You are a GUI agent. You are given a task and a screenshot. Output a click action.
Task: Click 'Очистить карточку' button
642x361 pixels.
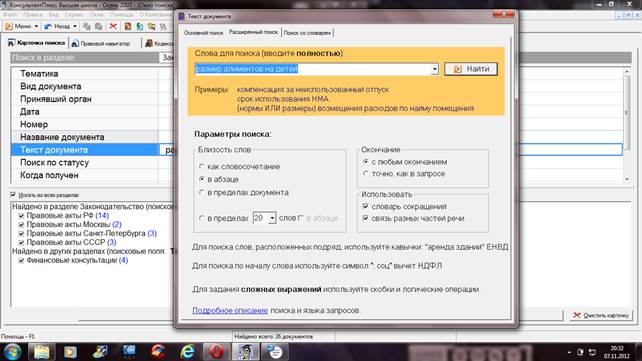coord(601,315)
